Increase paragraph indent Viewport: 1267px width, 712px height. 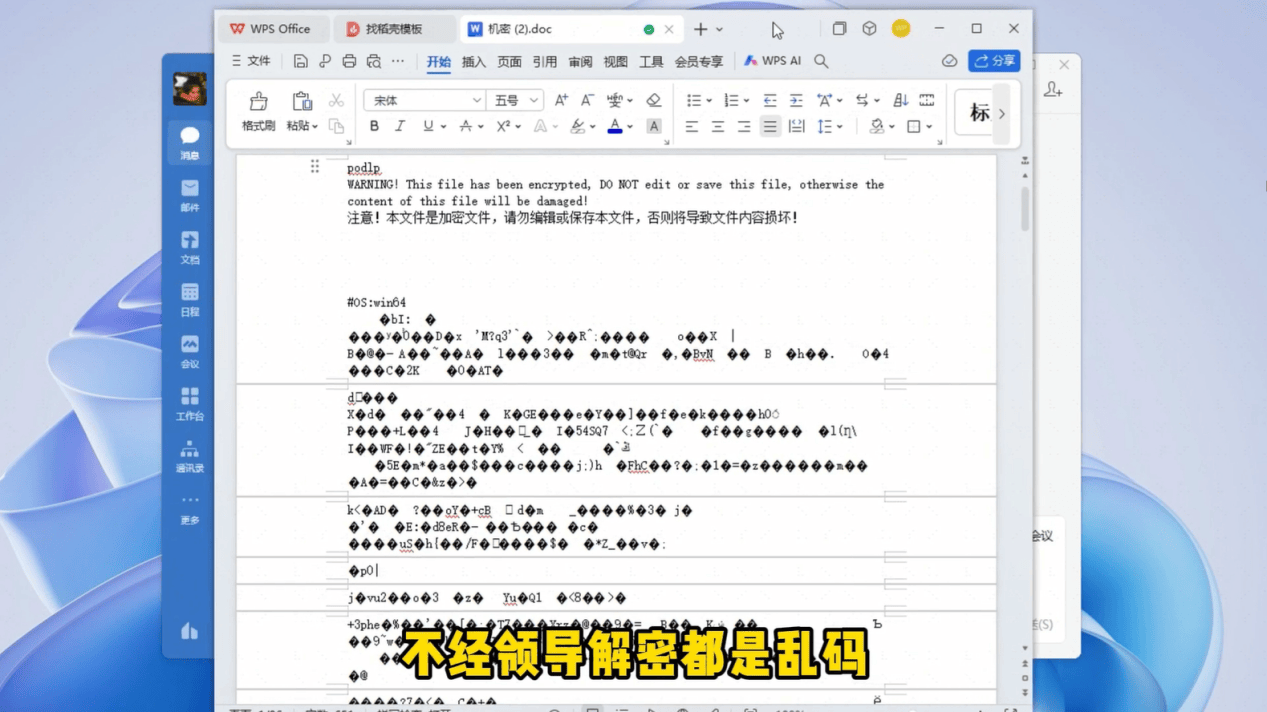pos(796,100)
